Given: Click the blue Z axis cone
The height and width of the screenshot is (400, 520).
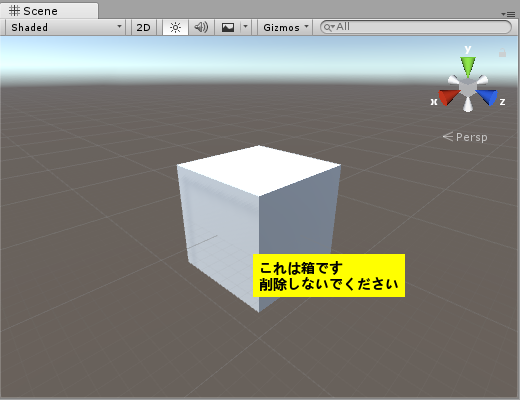Looking at the screenshot, I should 487,97.
